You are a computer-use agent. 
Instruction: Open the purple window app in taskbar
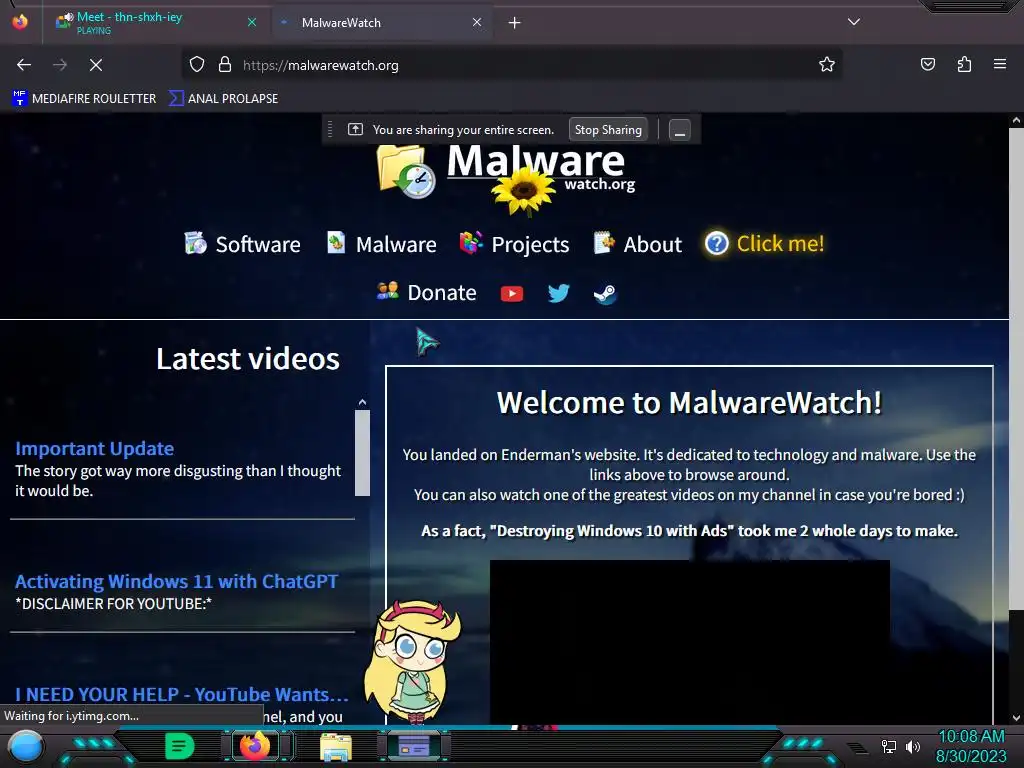[x=413, y=746]
